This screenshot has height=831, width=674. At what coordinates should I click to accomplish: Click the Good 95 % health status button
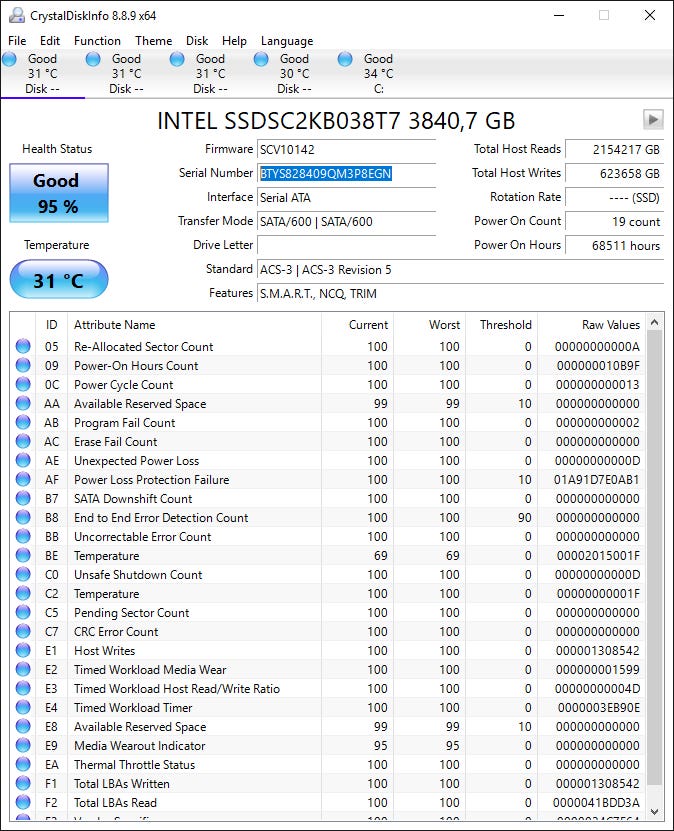click(x=59, y=193)
